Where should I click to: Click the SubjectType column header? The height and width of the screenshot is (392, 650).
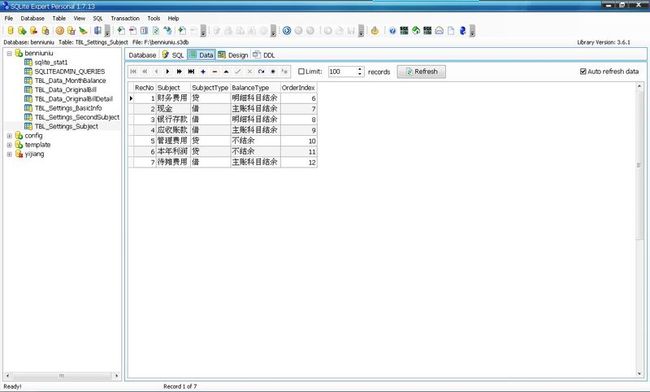pyautogui.click(x=210, y=88)
